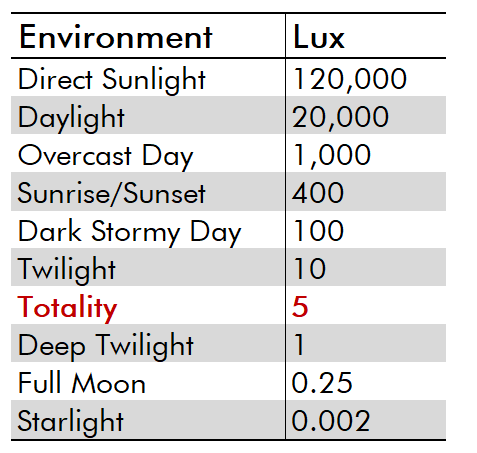Select the Direct Sunlight row label
Screen dimensions: 477x453
click(x=112, y=80)
